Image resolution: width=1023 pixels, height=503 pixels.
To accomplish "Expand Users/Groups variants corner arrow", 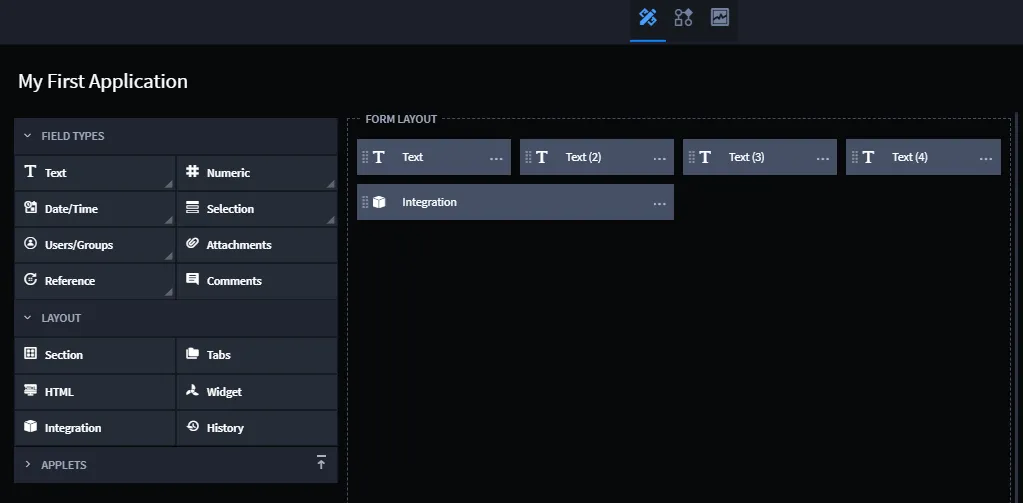I will [169, 256].
